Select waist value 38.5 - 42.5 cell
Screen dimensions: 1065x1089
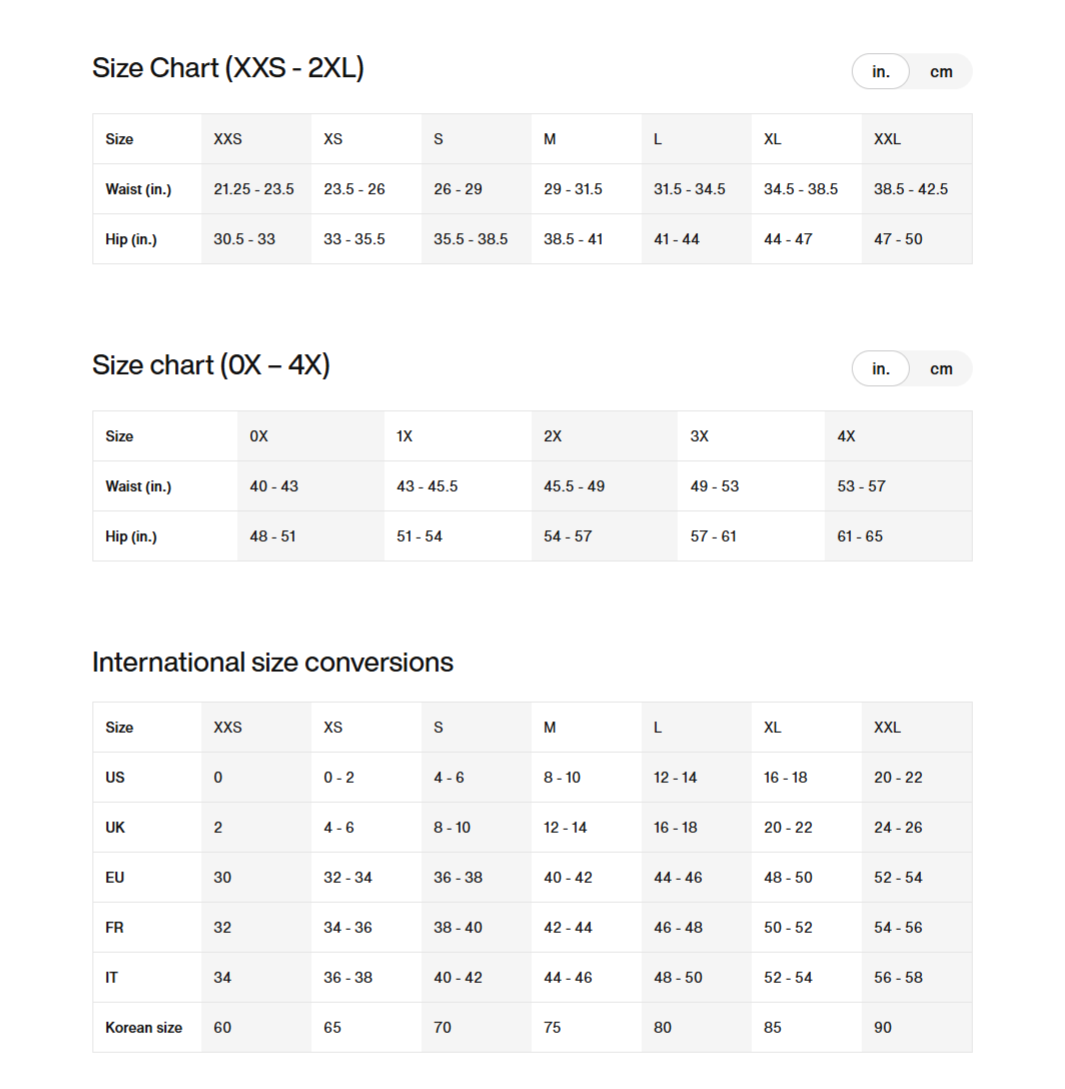(911, 189)
